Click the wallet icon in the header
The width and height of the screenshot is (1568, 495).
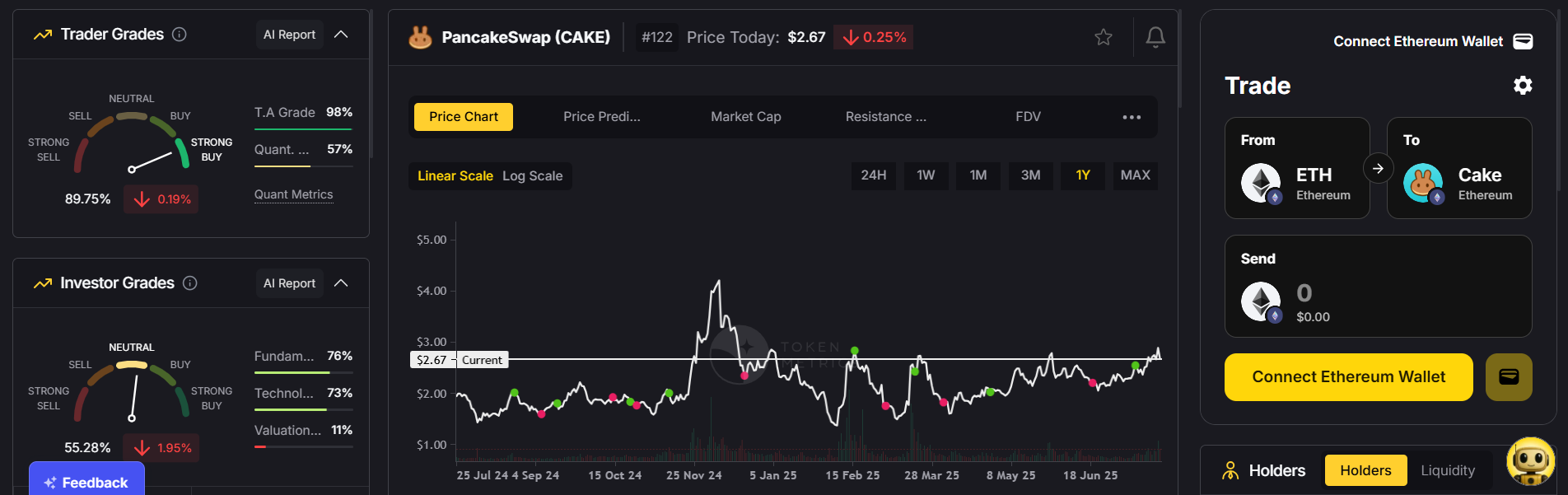coord(1524,41)
